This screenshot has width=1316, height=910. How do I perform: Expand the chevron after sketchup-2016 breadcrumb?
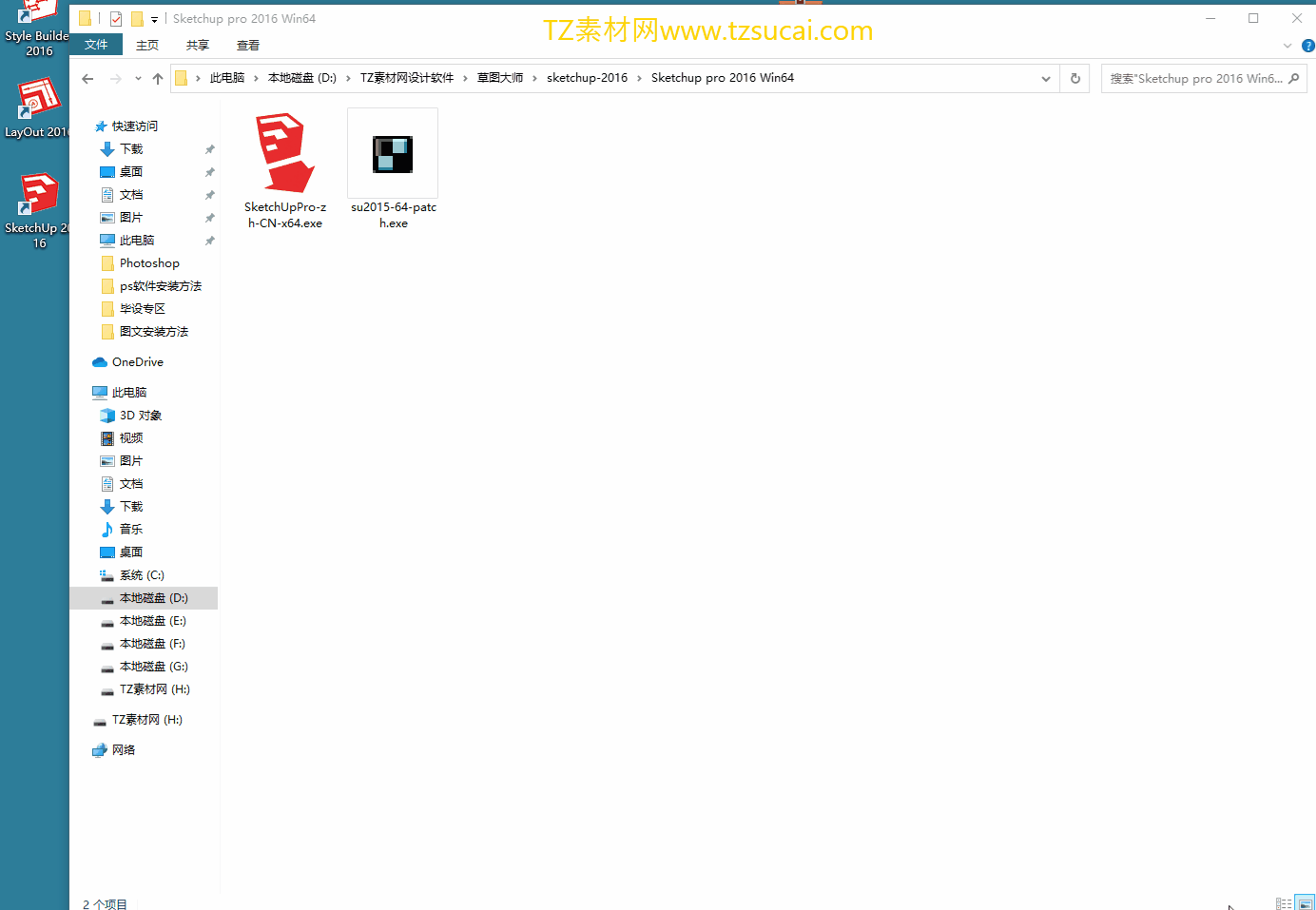[x=639, y=78]
